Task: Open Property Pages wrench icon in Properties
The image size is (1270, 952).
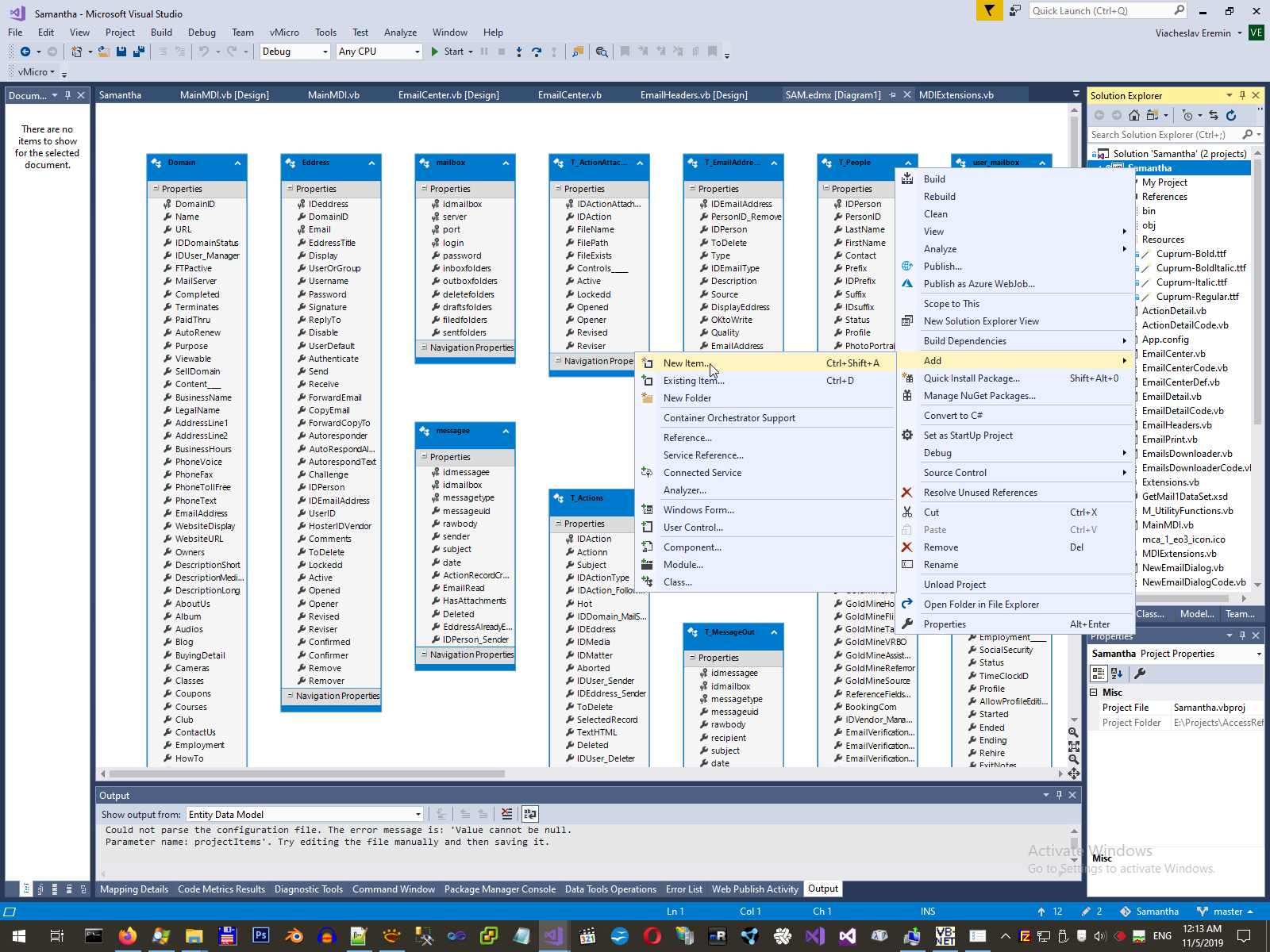Action: (x=1140, y=674)
